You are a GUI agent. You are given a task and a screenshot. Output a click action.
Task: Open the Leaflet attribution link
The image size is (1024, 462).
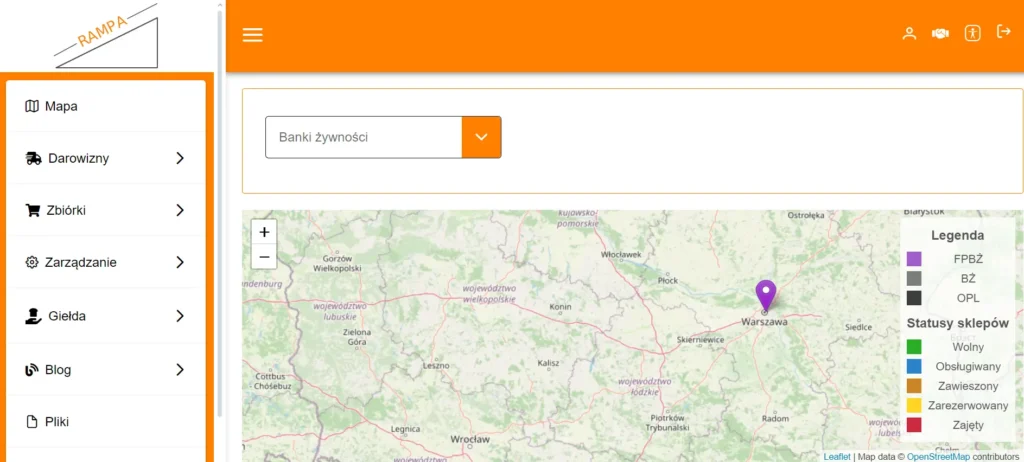tap(837, 456)
